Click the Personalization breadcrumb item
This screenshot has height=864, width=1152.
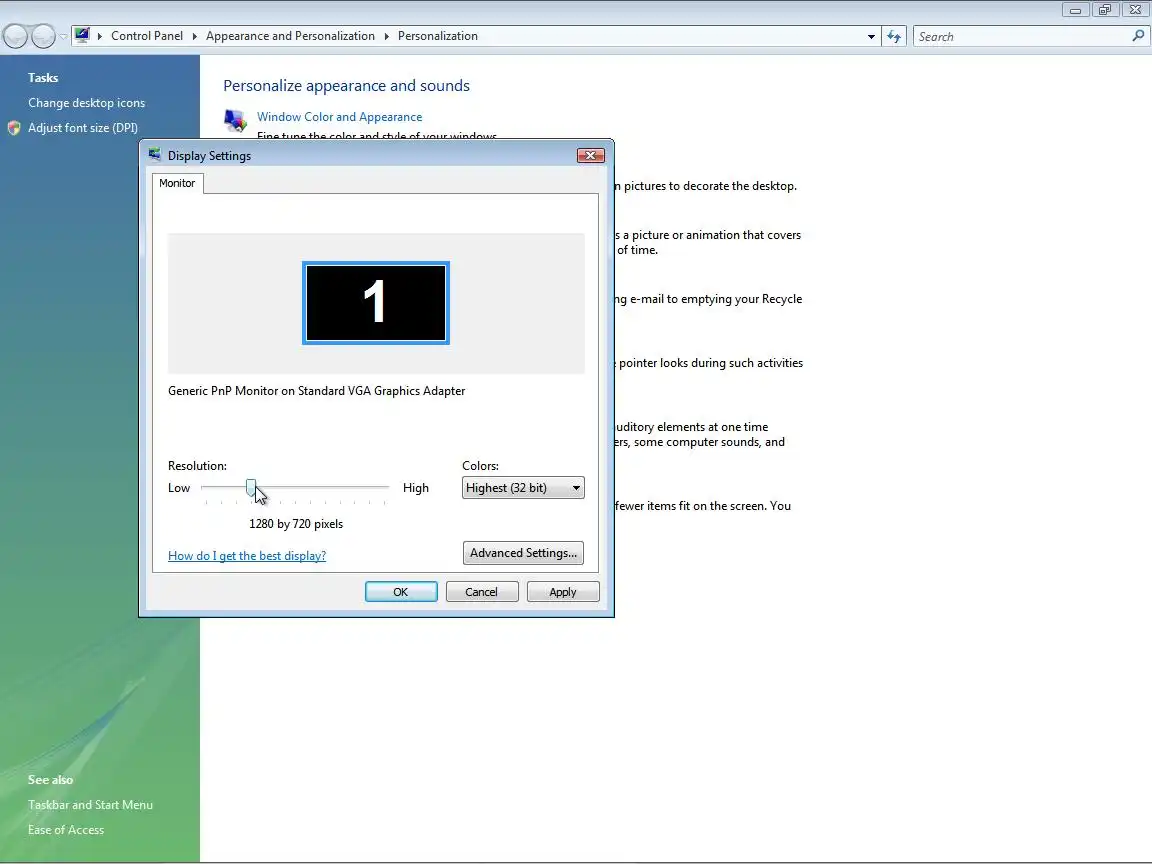[x=438, y=36]
